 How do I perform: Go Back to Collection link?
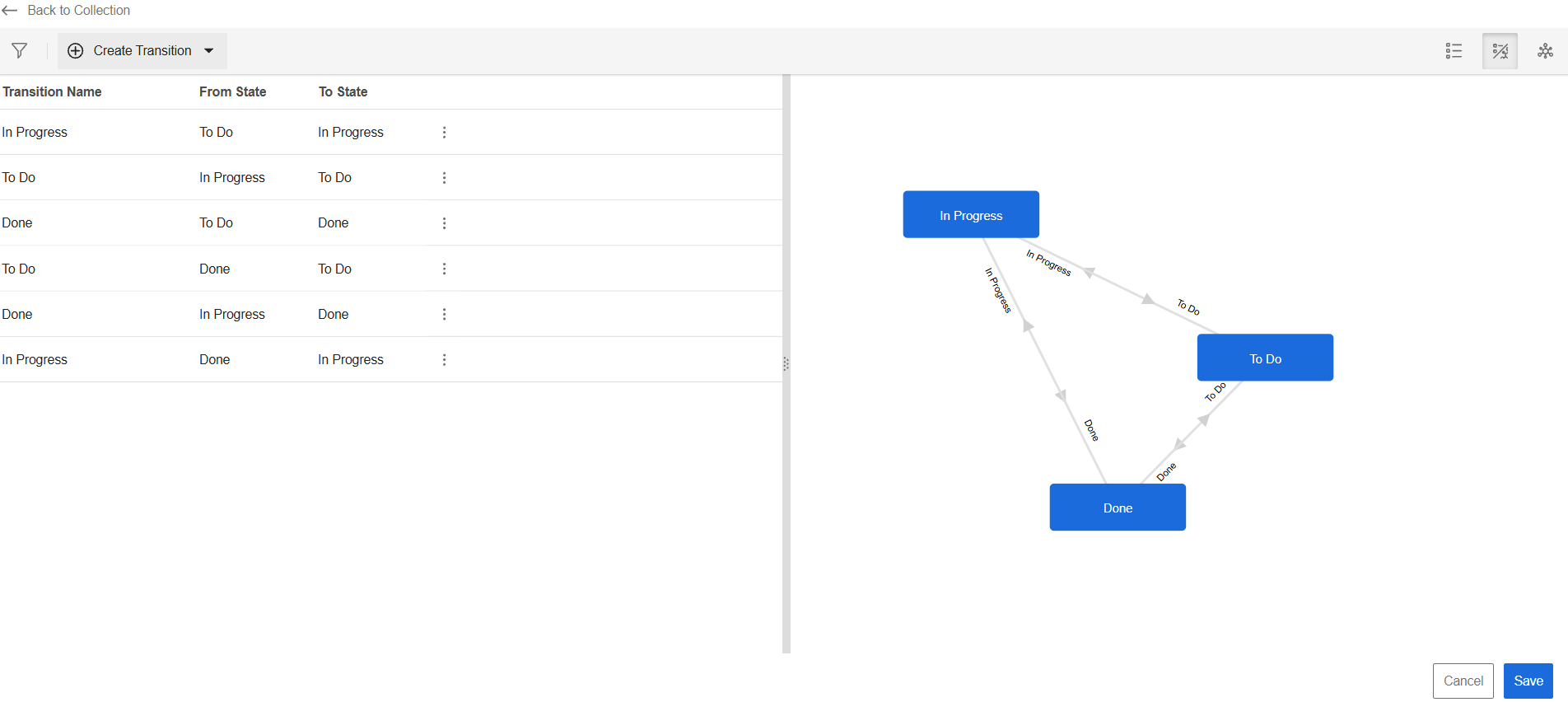[78, 11]
